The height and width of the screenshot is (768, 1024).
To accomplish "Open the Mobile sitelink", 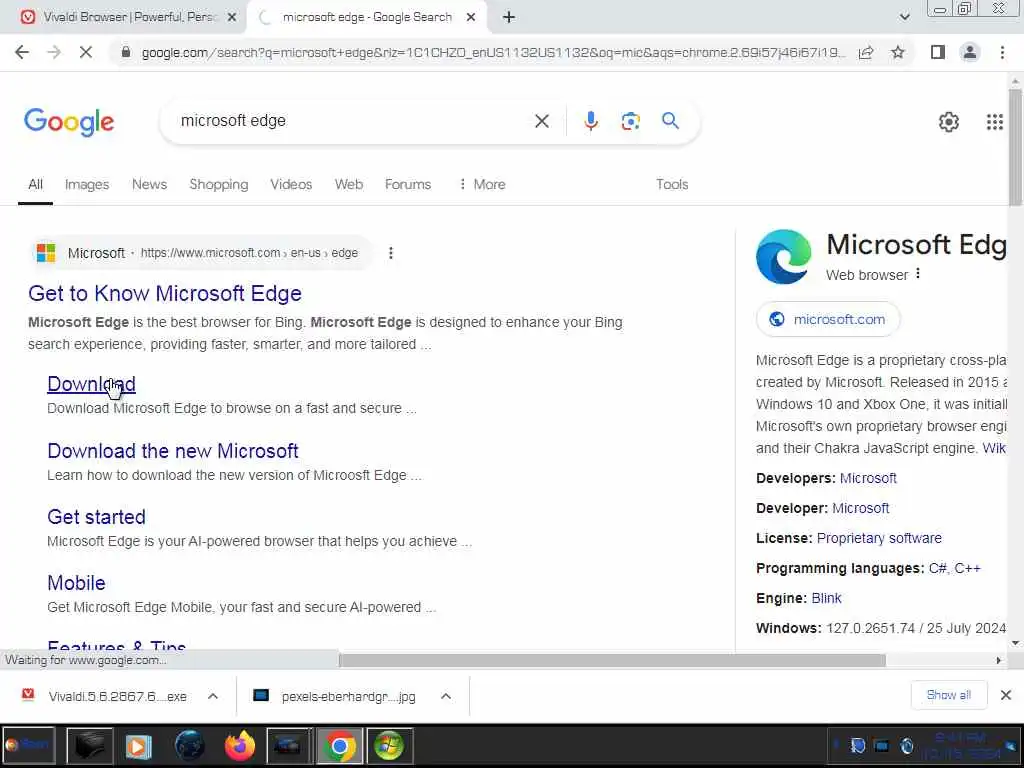I will 76,583.
